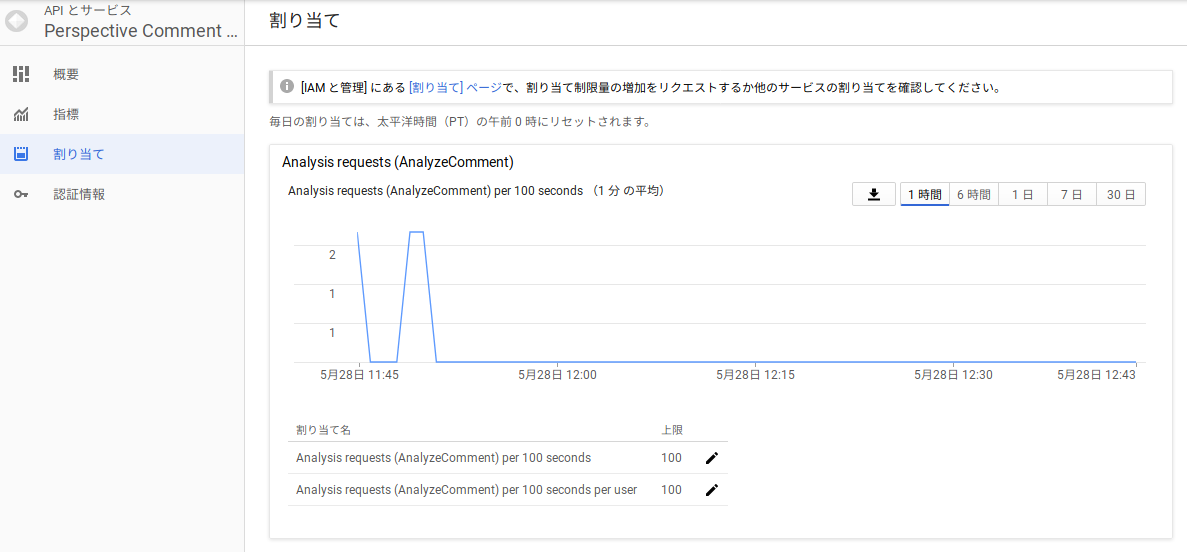Click the second peak on the line chart
The height and width of the screenshot is (552, 1187).
point(417,232)
